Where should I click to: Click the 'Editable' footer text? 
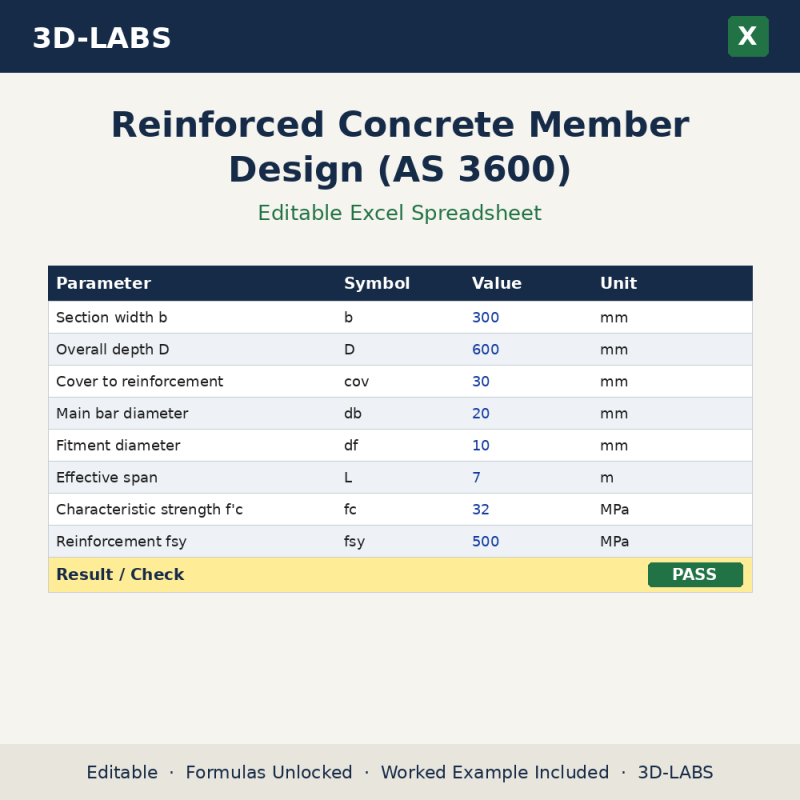point(122,772)
